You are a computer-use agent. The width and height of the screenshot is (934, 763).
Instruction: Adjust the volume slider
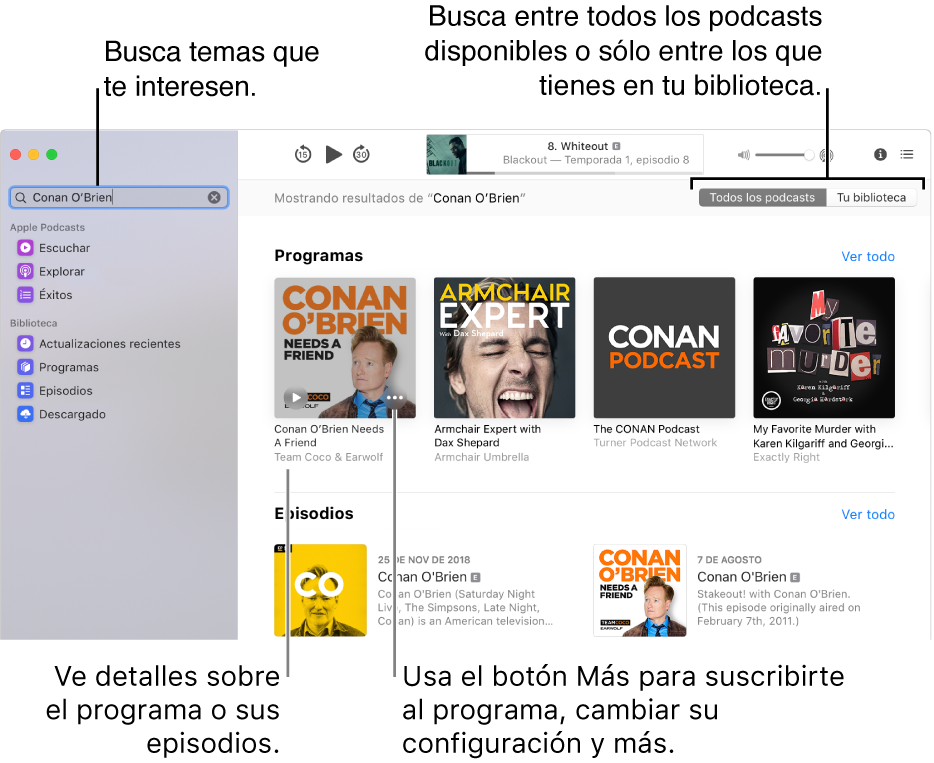[783, 154]
